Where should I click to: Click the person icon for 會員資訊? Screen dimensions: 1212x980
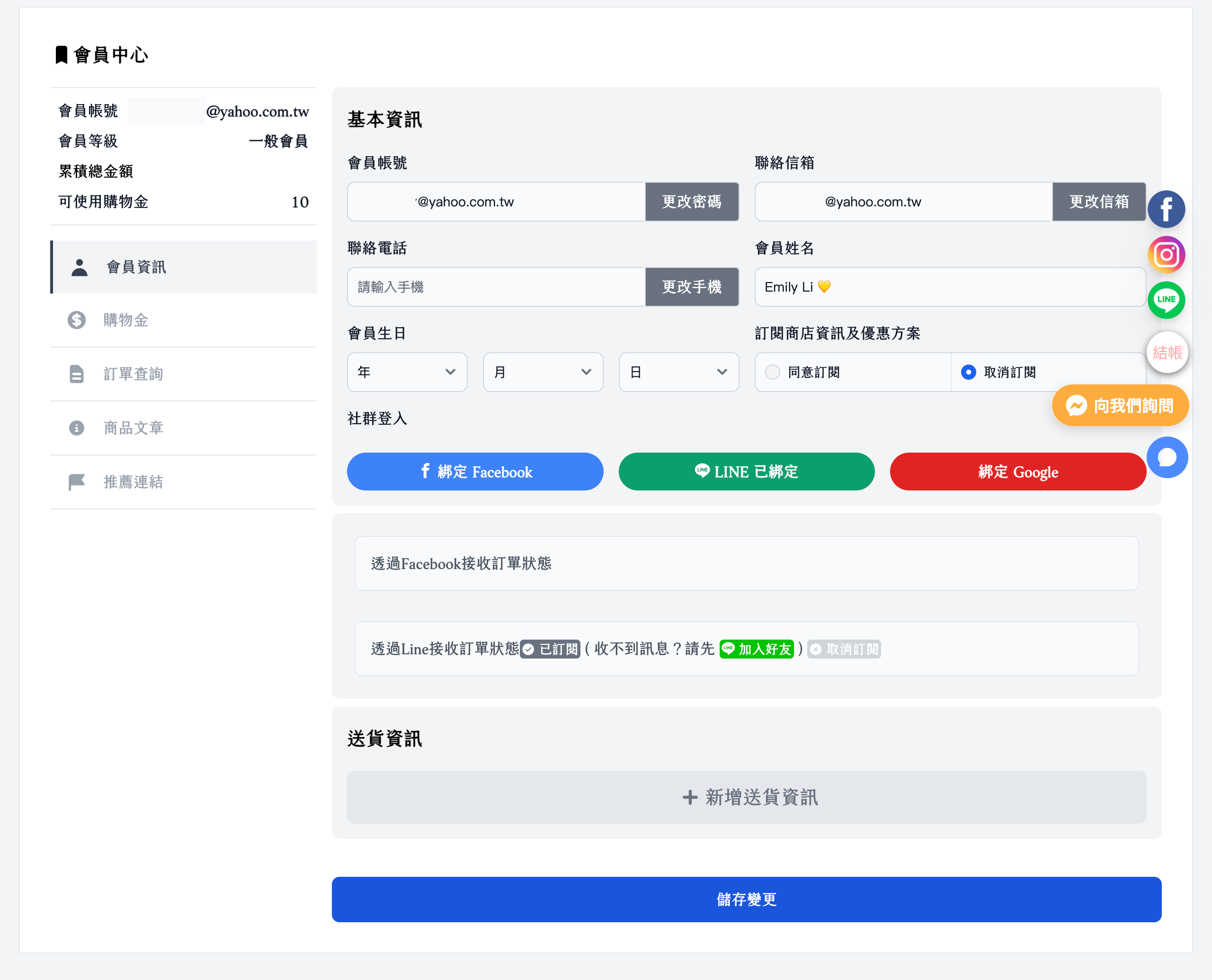[x=80, y=267]
